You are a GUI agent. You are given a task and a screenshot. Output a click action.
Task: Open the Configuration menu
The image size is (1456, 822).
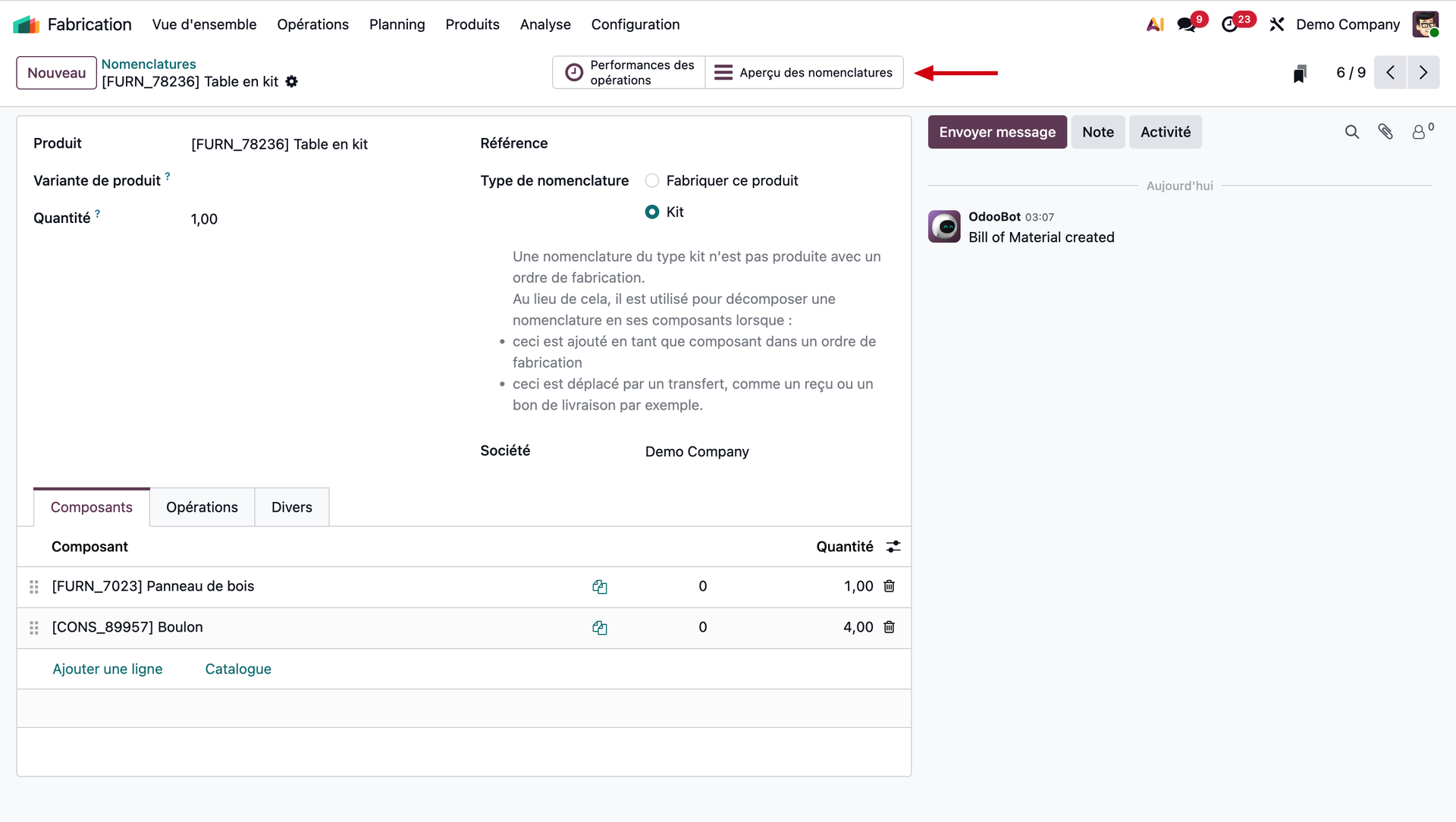coord(635,24)
